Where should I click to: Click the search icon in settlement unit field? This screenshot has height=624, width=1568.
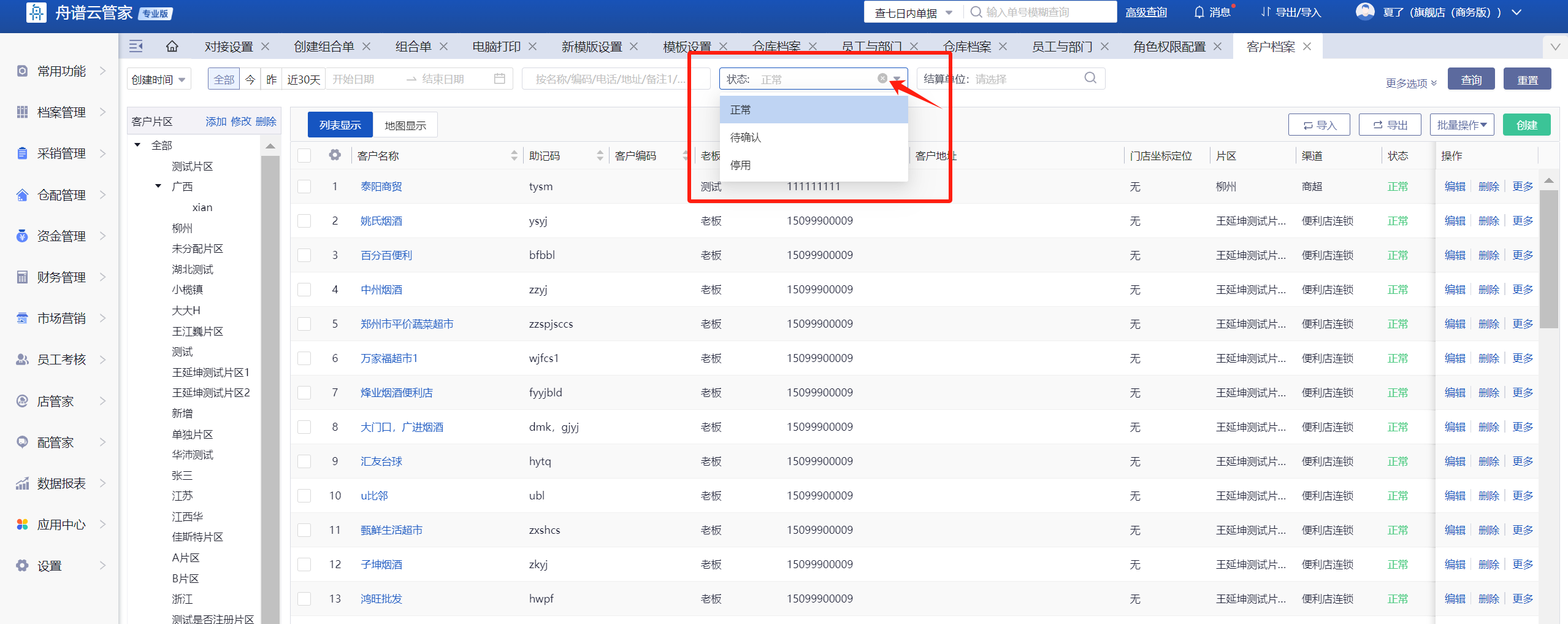[1090, 78]
